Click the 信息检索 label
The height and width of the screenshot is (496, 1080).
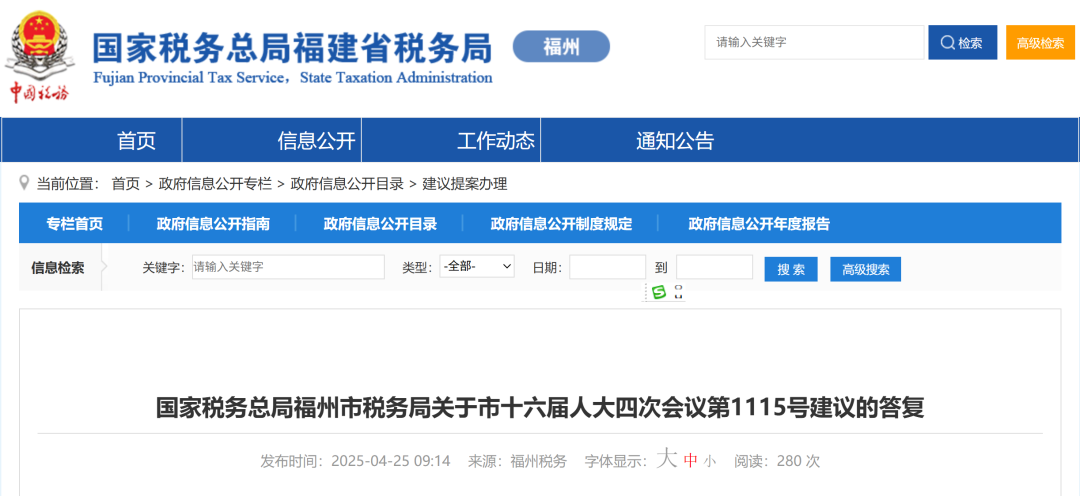tap(58, 269)
